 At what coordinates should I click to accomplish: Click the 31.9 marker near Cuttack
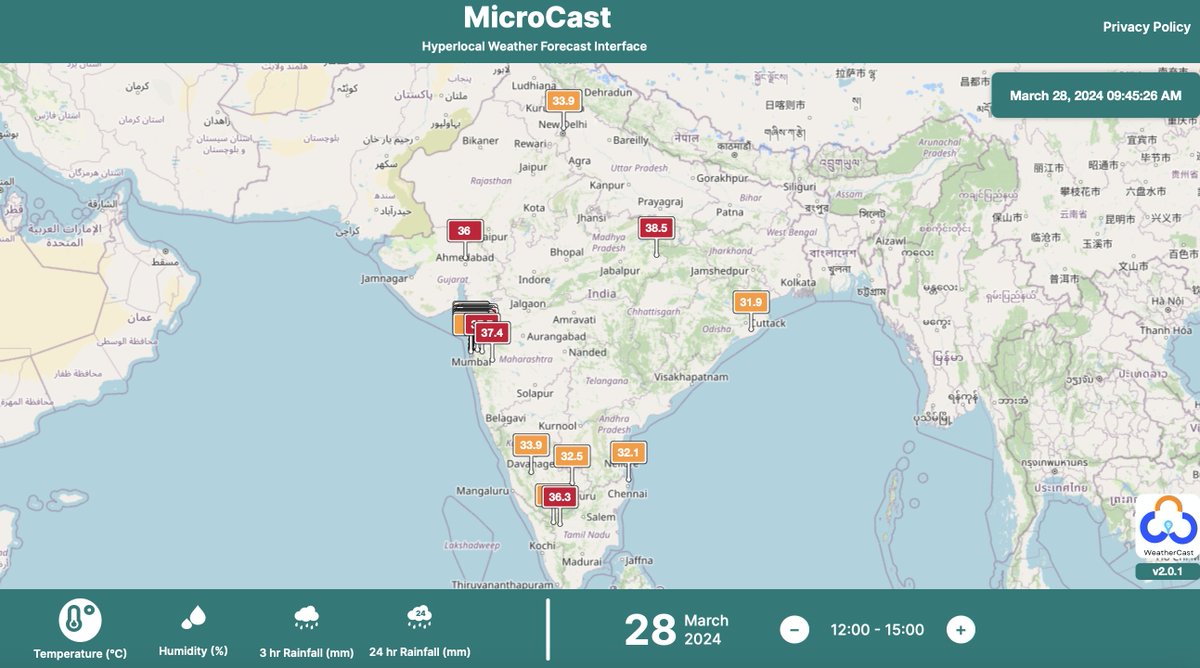pos(750,302)
